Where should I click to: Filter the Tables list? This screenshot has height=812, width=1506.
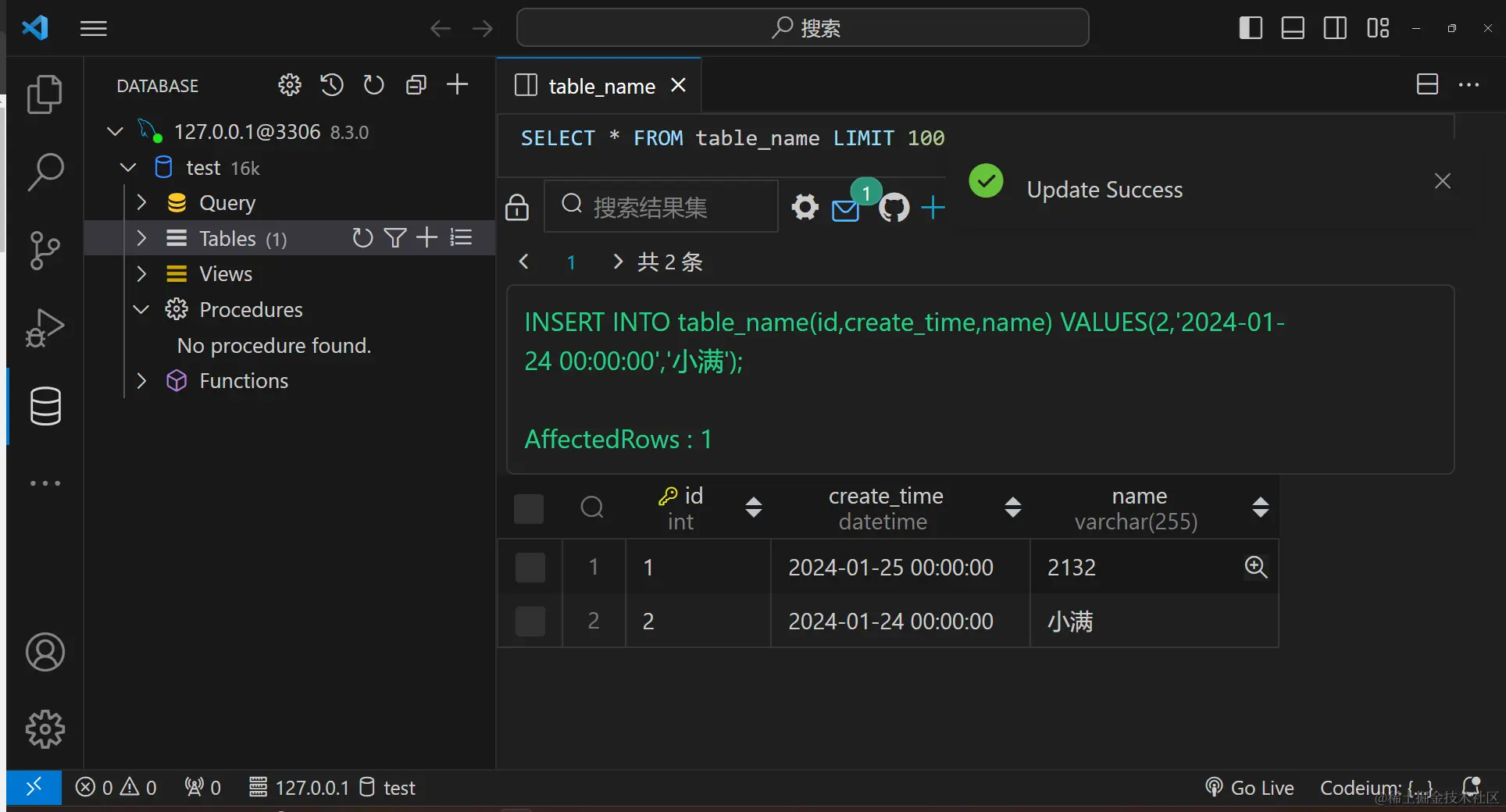(x=395, y=237)
